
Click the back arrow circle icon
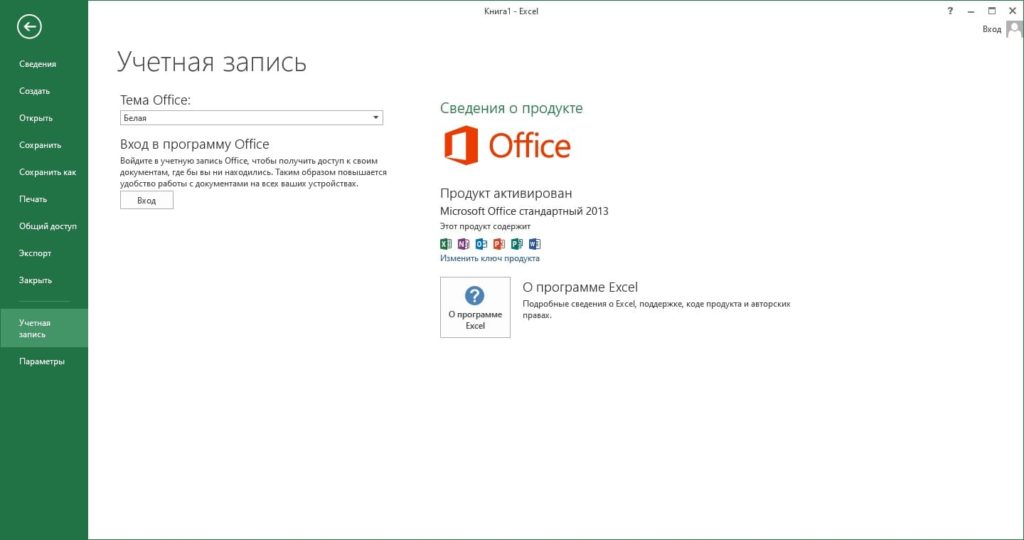coord(29,27)
